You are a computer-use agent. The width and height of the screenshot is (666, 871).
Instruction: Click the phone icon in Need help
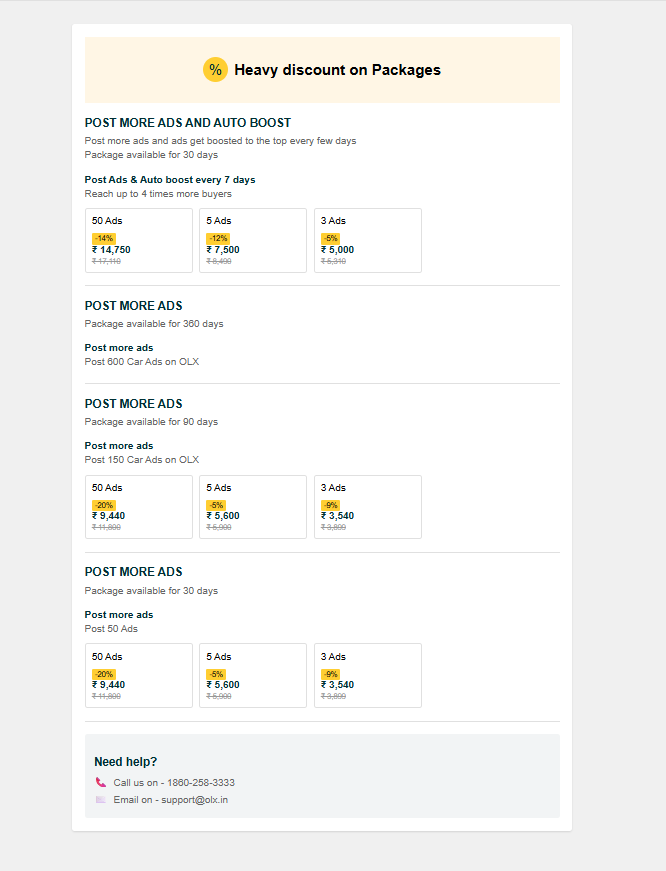pos(100,782)
